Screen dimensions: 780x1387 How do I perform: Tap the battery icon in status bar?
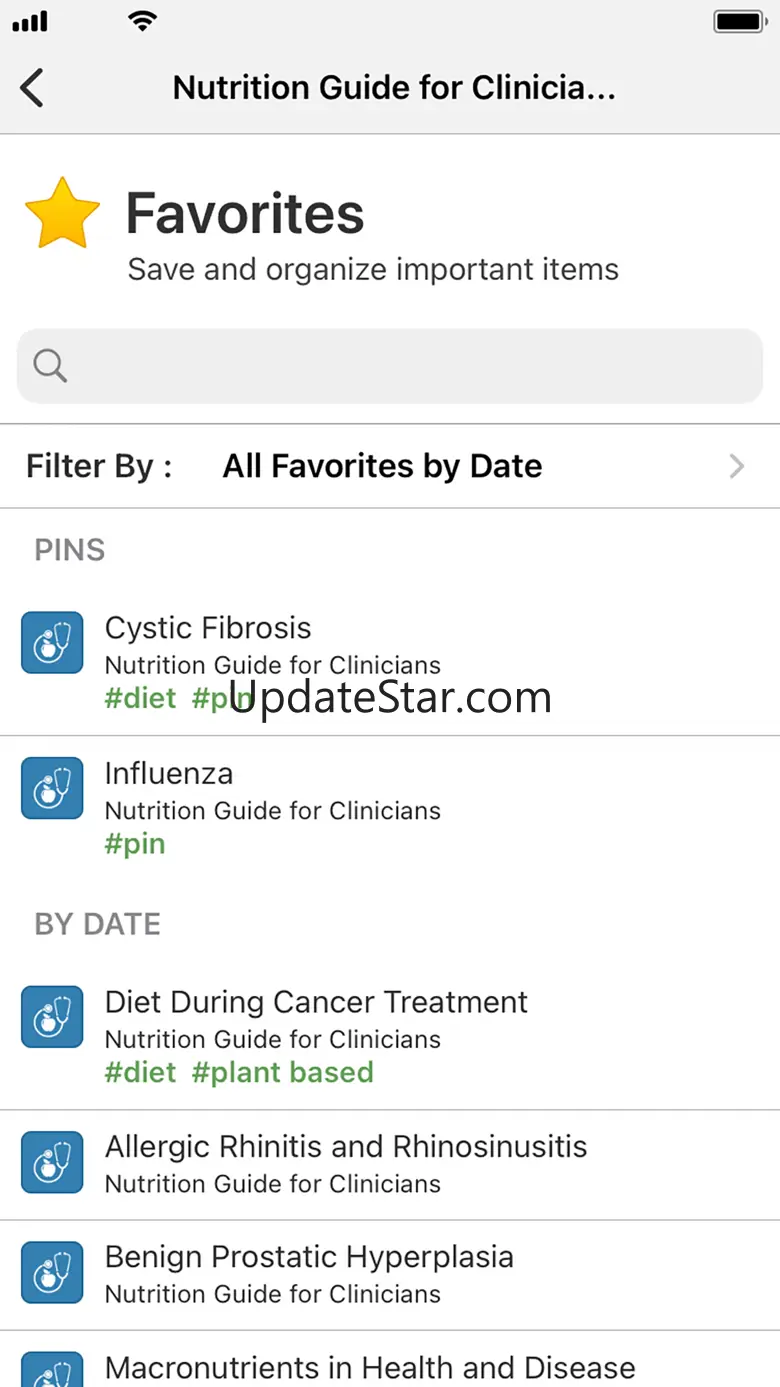738,21
